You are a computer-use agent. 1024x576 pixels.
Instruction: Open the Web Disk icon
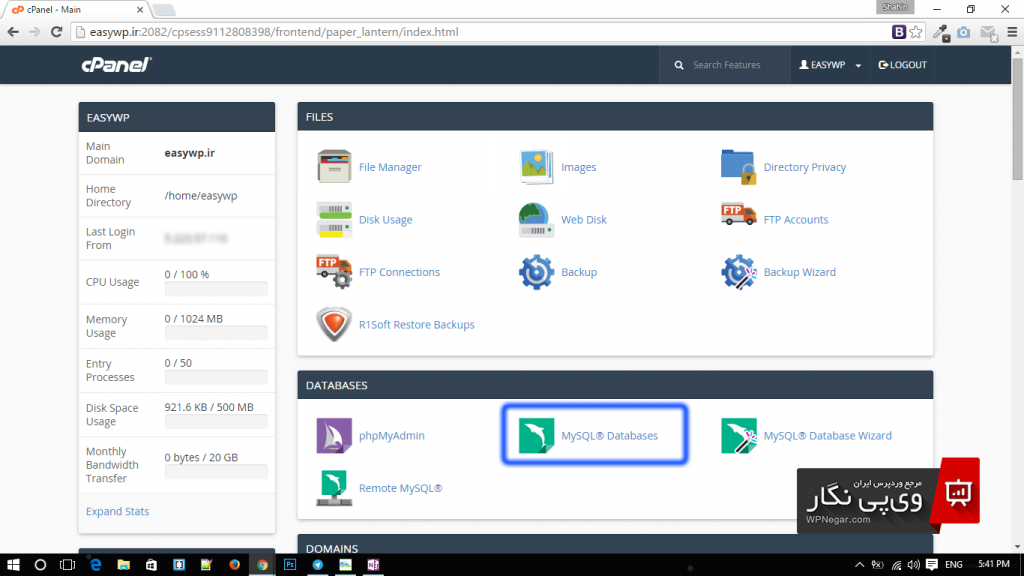point(536,219)
